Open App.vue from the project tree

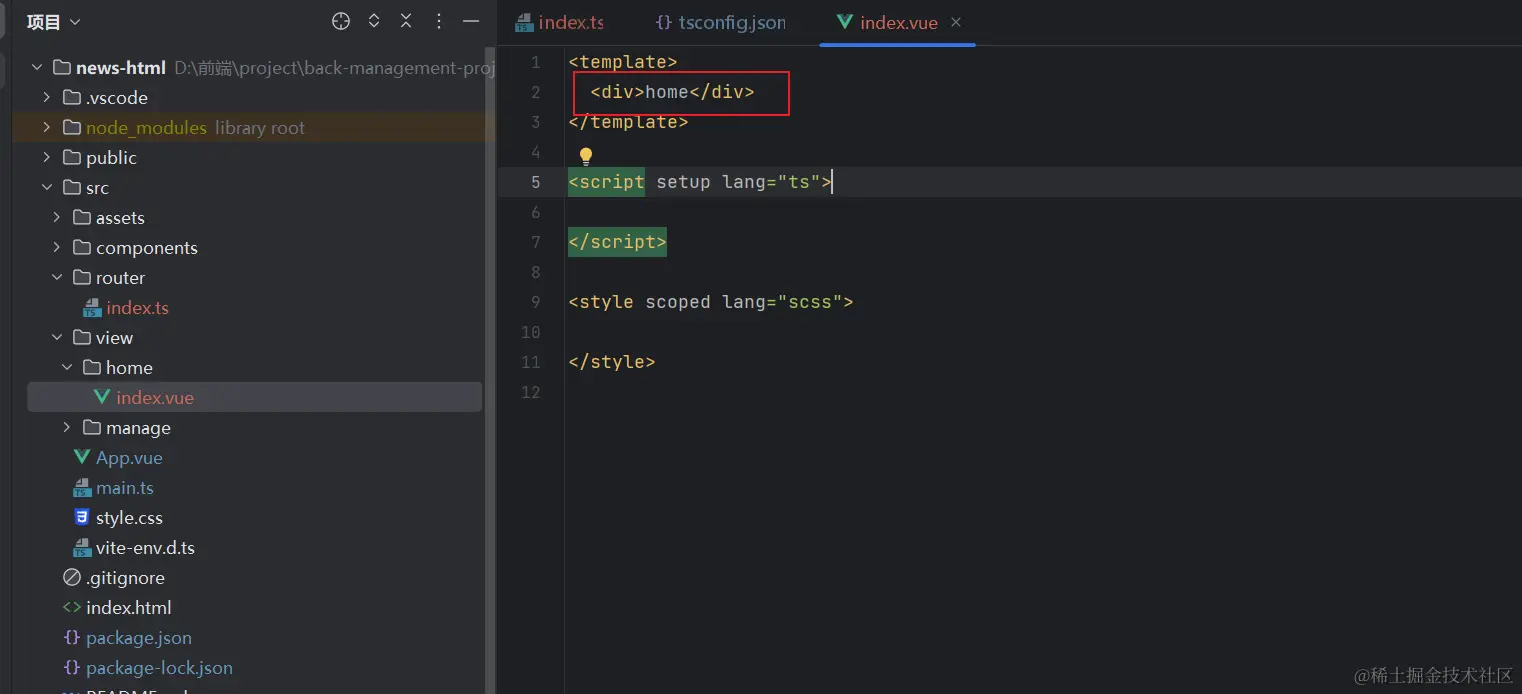(x=128, y=458)
